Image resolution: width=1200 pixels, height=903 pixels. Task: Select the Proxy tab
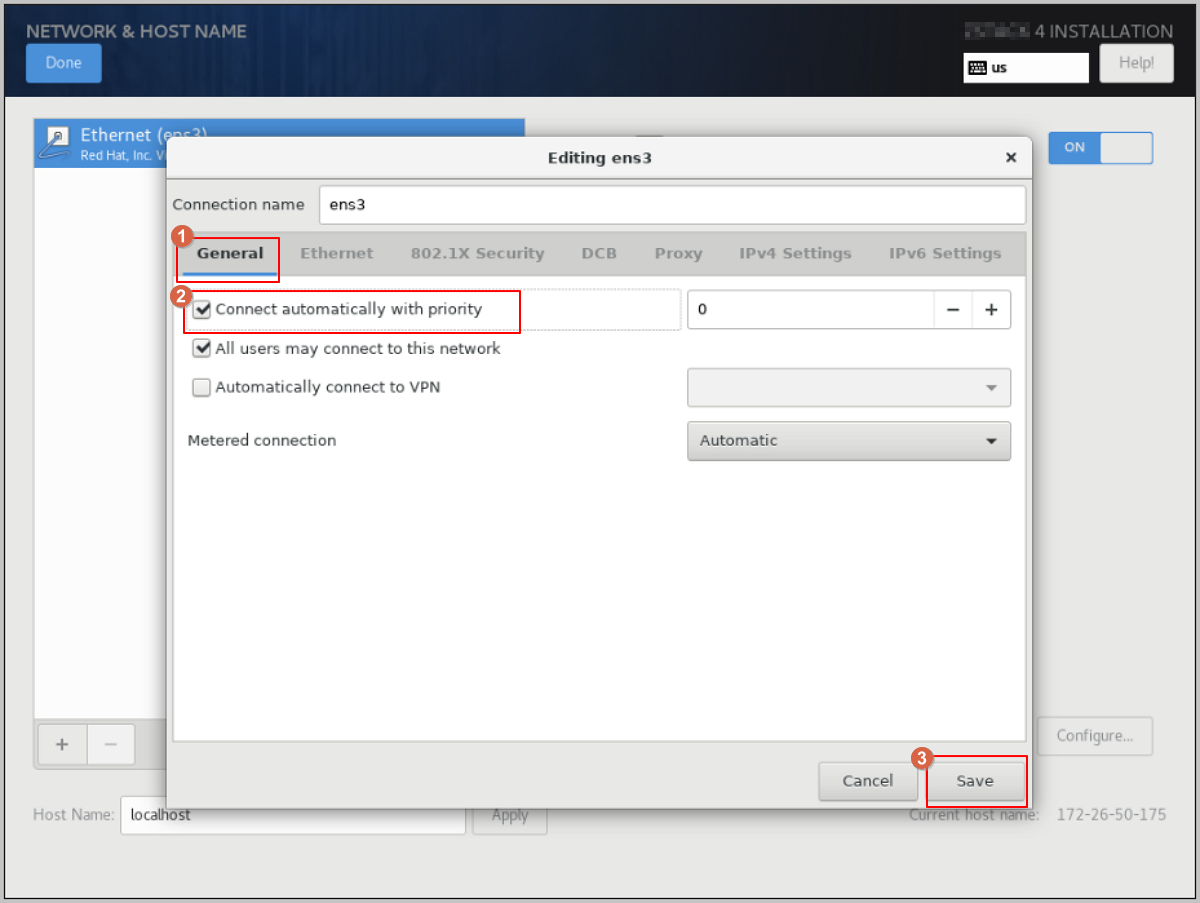(x=678, y=254)
